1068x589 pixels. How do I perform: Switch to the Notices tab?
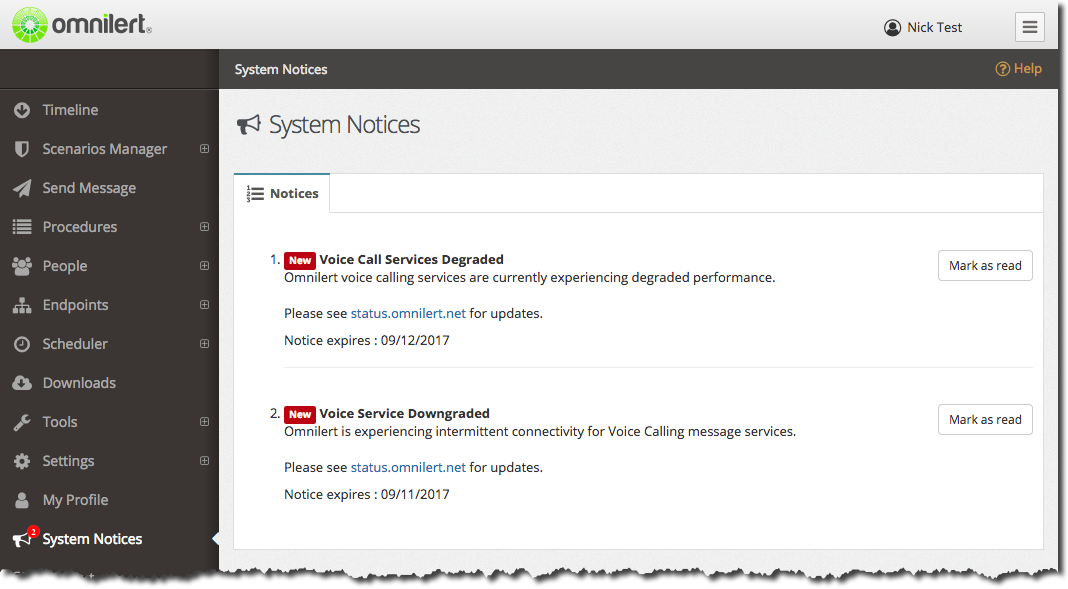282,193
